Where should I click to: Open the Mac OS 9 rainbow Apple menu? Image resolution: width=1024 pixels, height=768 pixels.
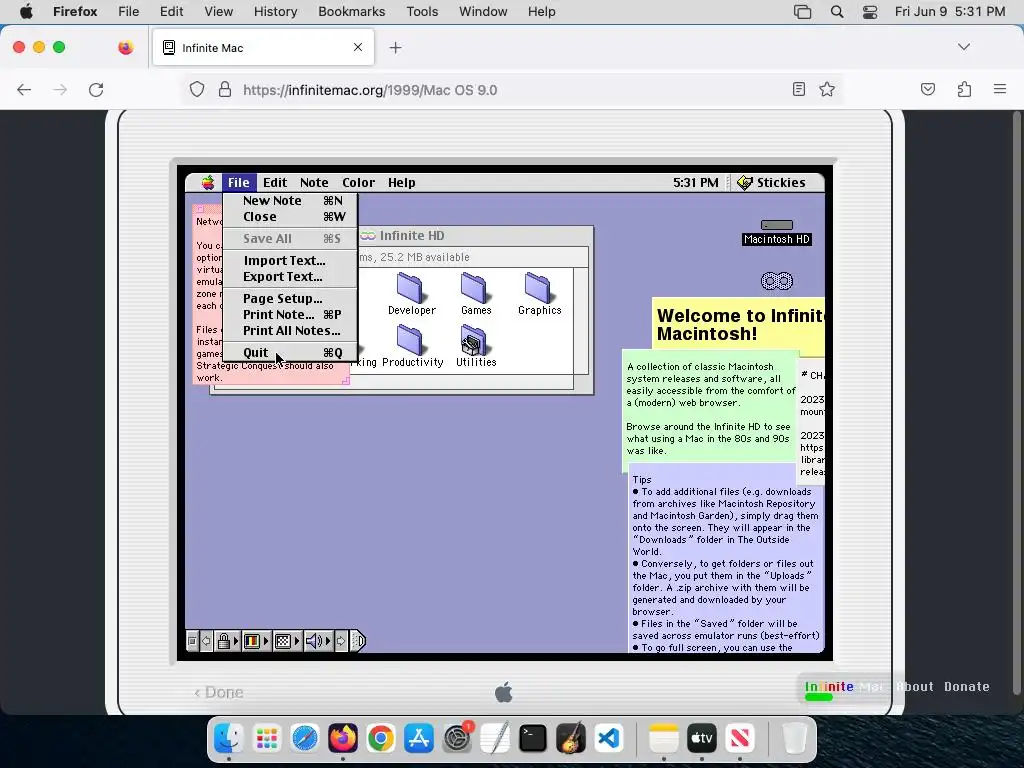(x=208, y=183)
